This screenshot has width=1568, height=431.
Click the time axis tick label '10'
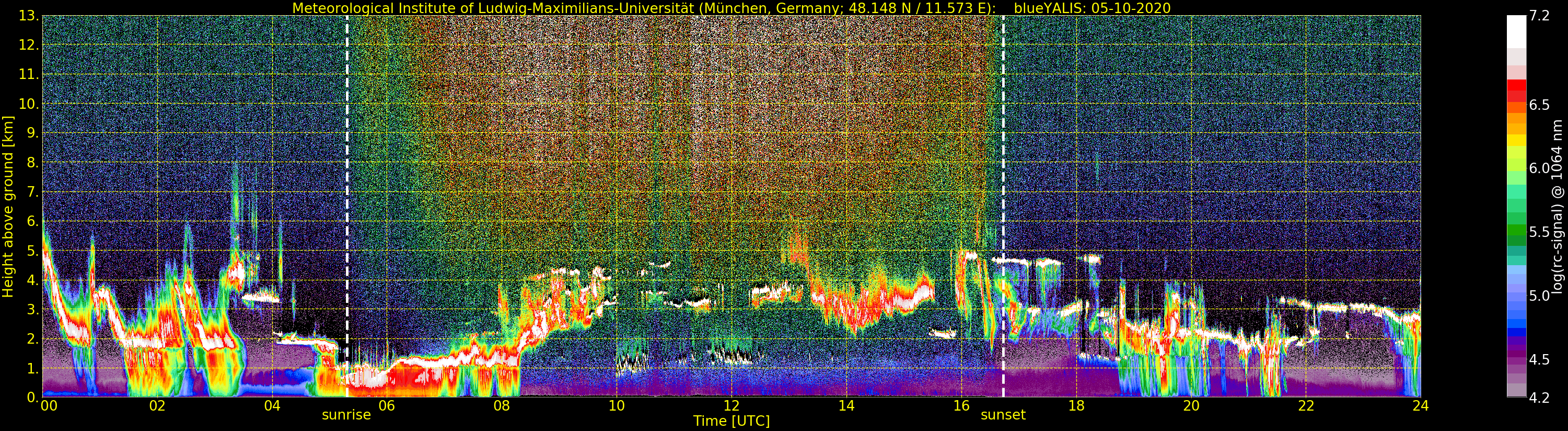(x=617, y=406)
